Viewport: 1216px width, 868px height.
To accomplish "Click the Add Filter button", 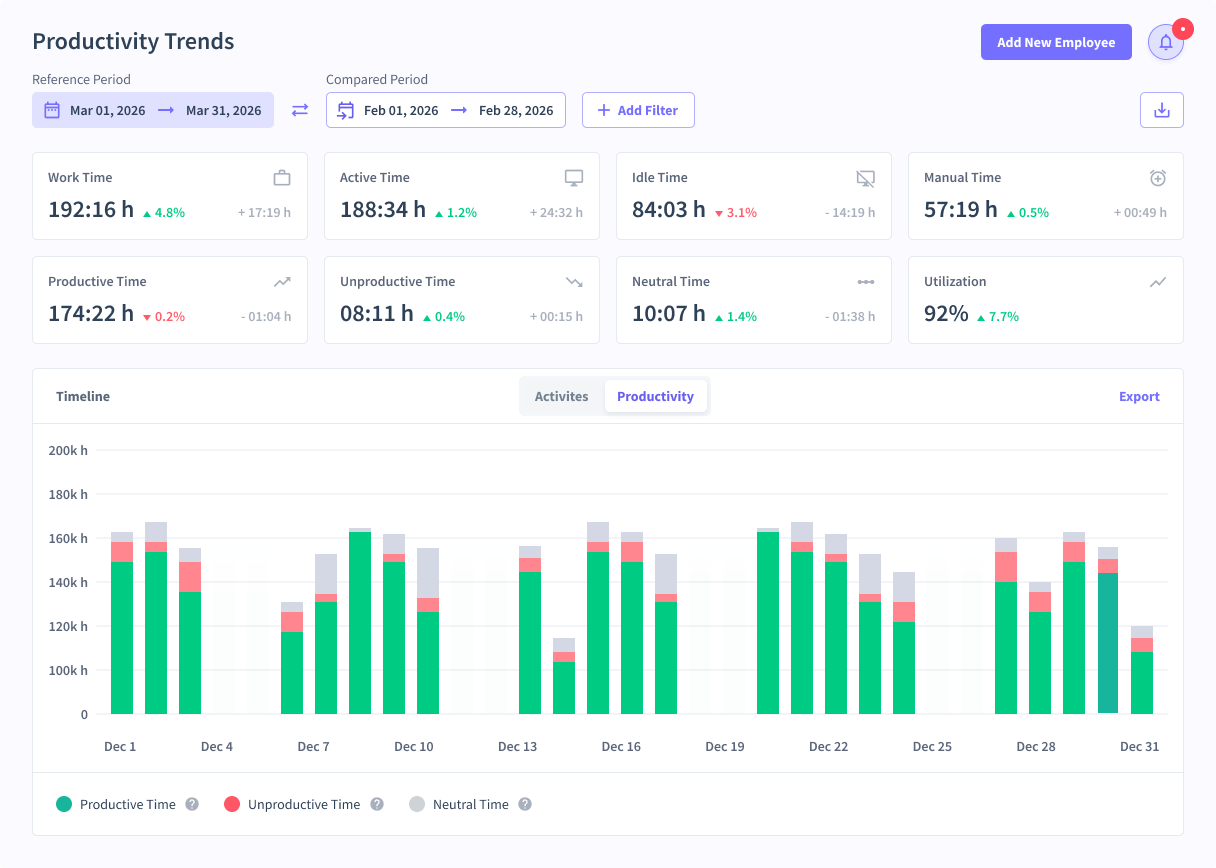I will [x=638, y=110].
